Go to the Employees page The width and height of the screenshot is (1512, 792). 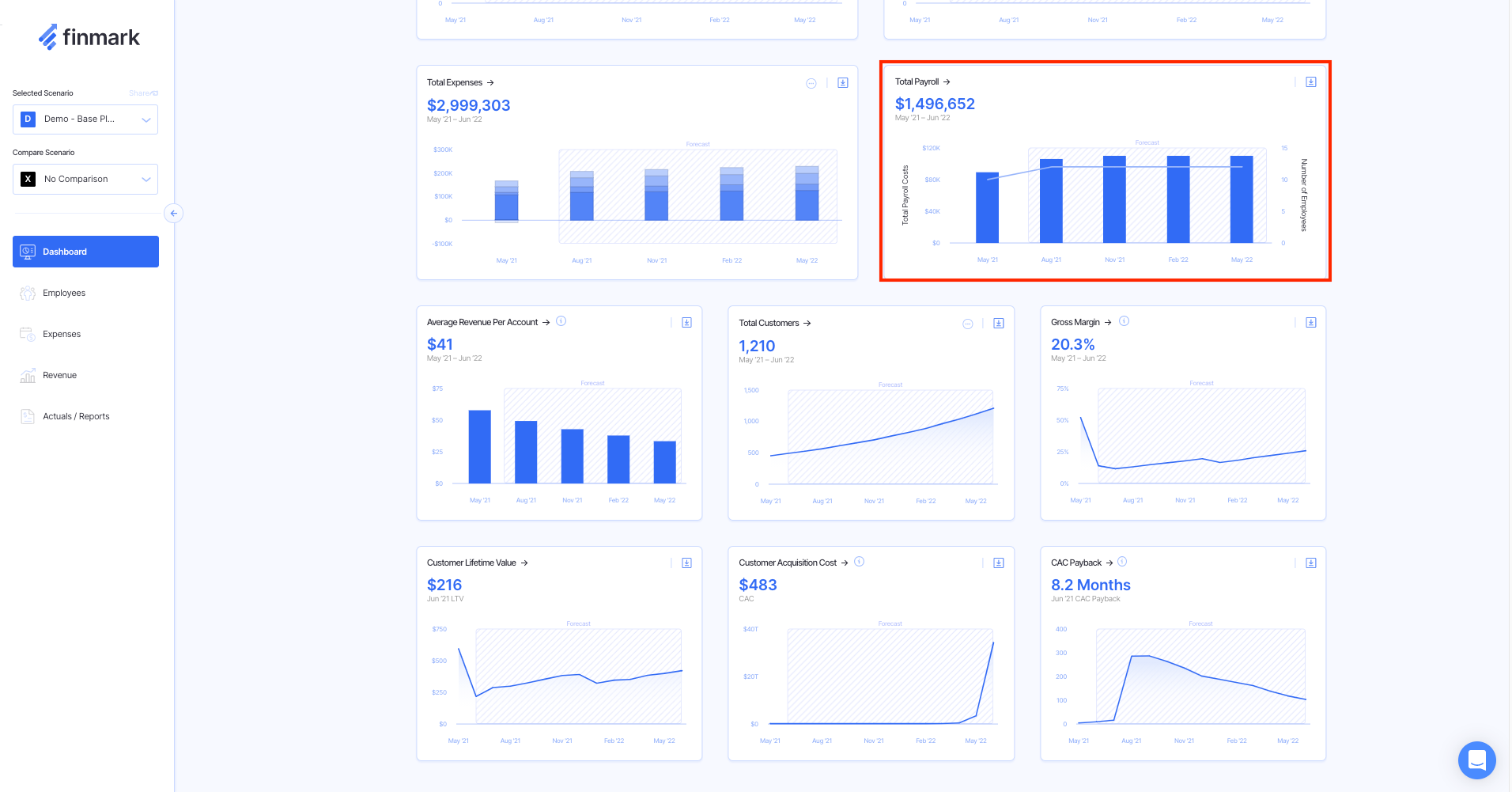64,293
